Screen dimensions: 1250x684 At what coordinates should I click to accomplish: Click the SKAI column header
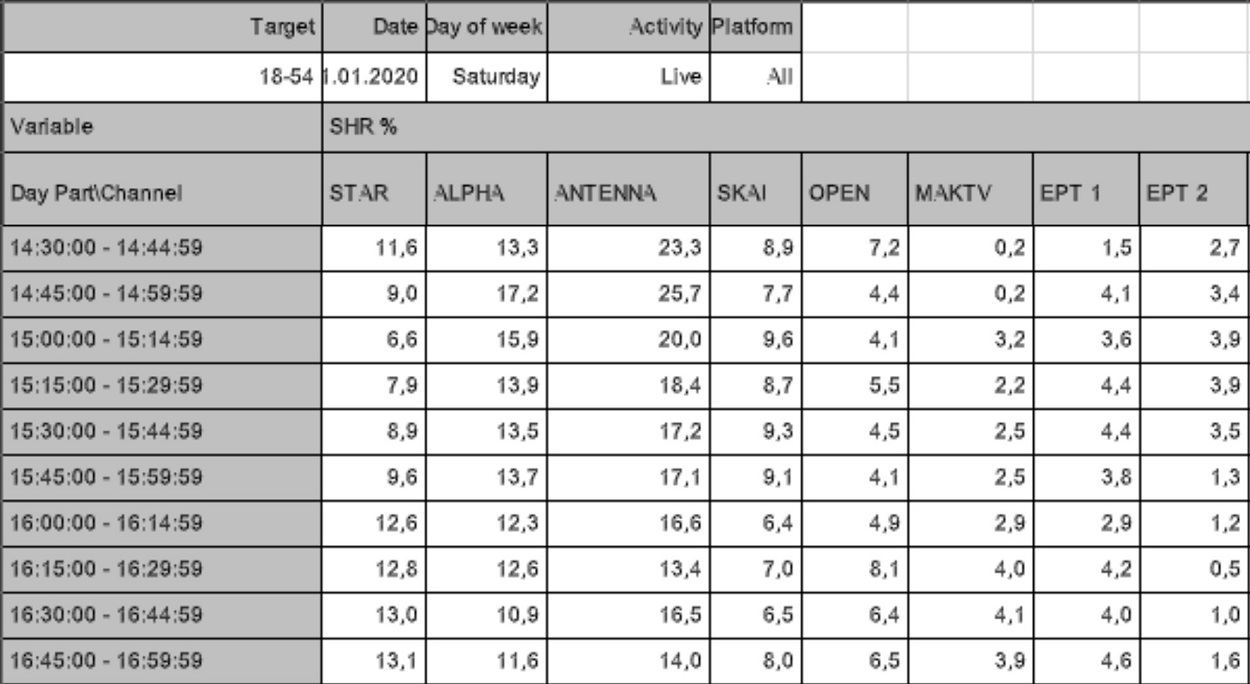754,187
